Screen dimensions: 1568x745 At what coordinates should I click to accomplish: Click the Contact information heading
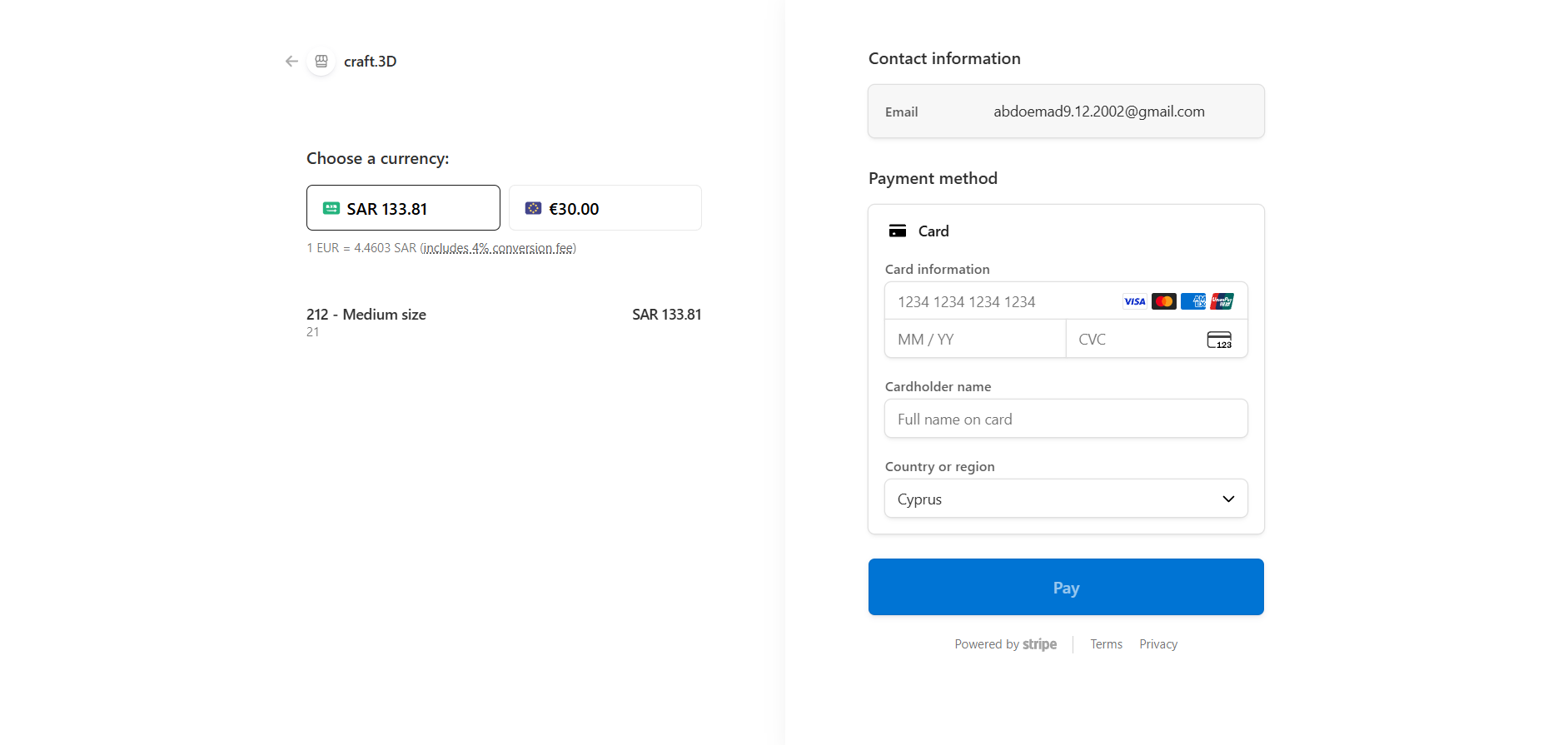(944, 58)
